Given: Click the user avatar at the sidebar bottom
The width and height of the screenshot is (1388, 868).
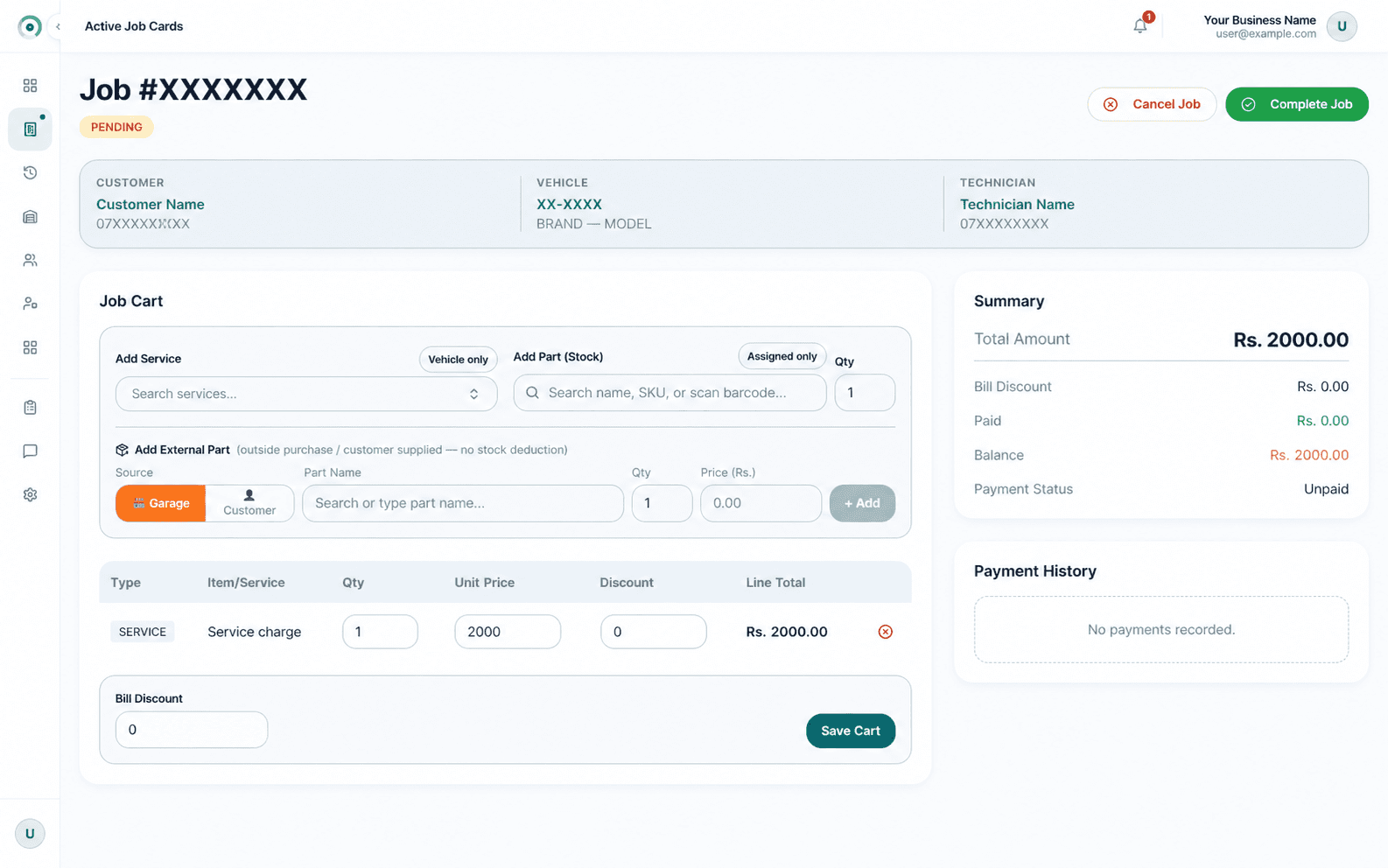Looking at the screenshot, I should (30, 834).
